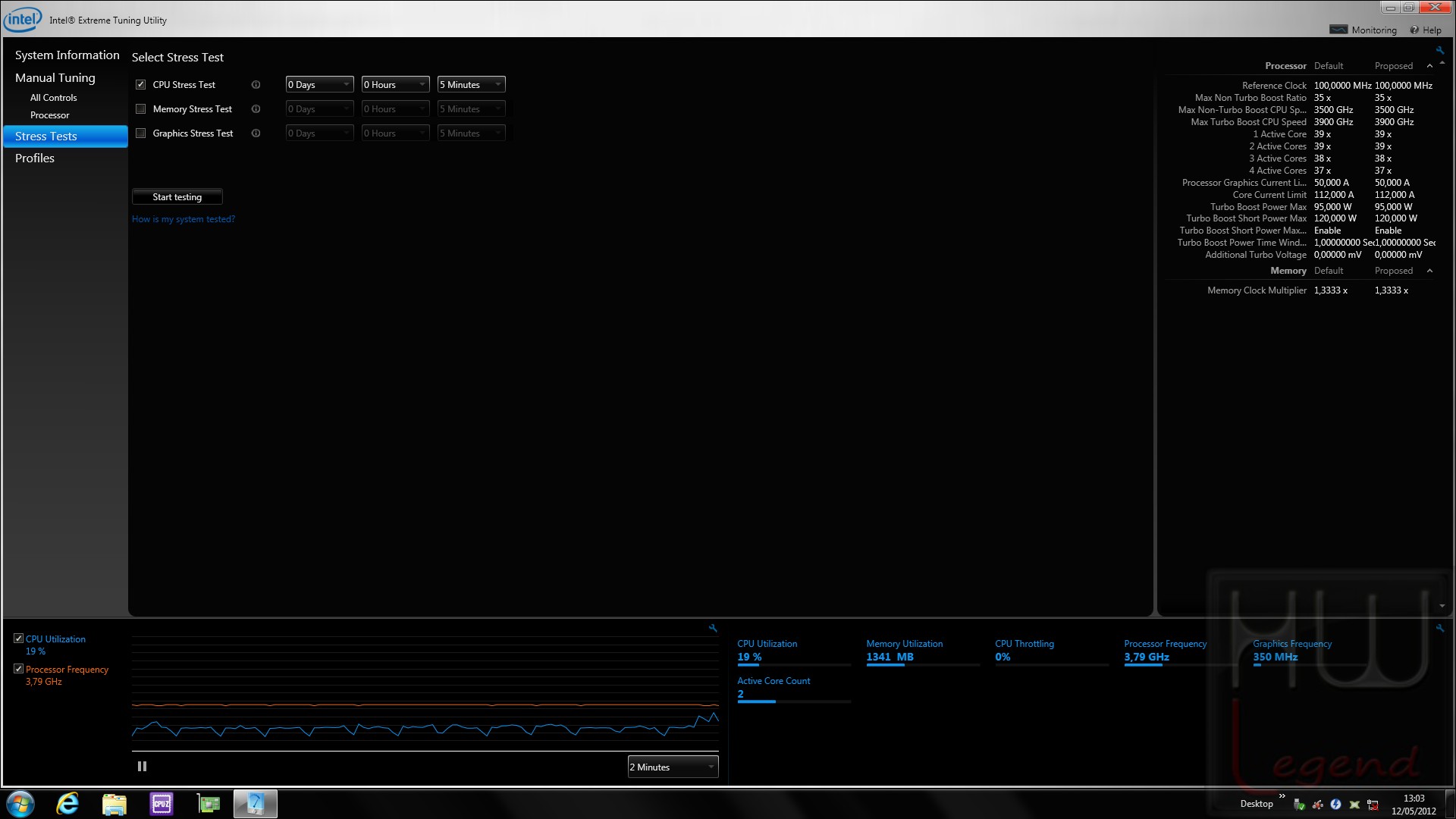Click the Start testing button
This screenshot has height=819, width=1456.
pos(177,197)
